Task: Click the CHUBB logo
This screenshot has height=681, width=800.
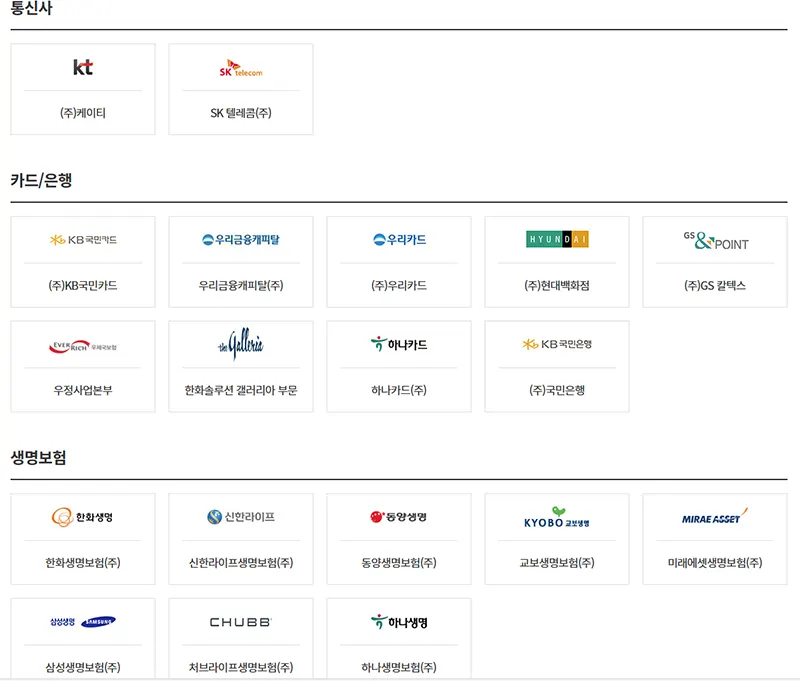Action: (x=241, y=622)
